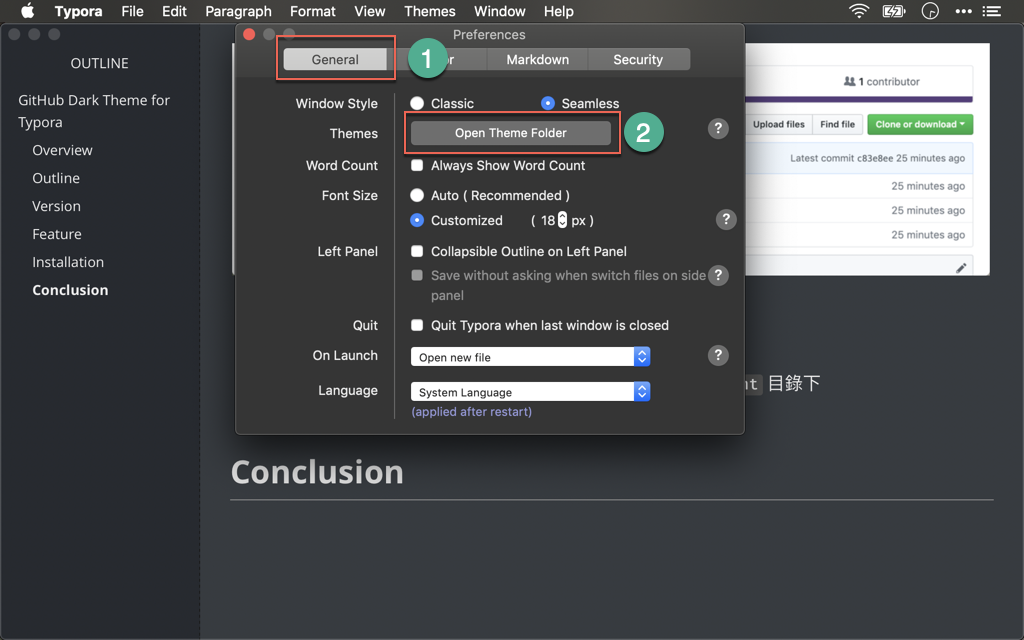Open the On Launch dropdown

click(530, 357)
